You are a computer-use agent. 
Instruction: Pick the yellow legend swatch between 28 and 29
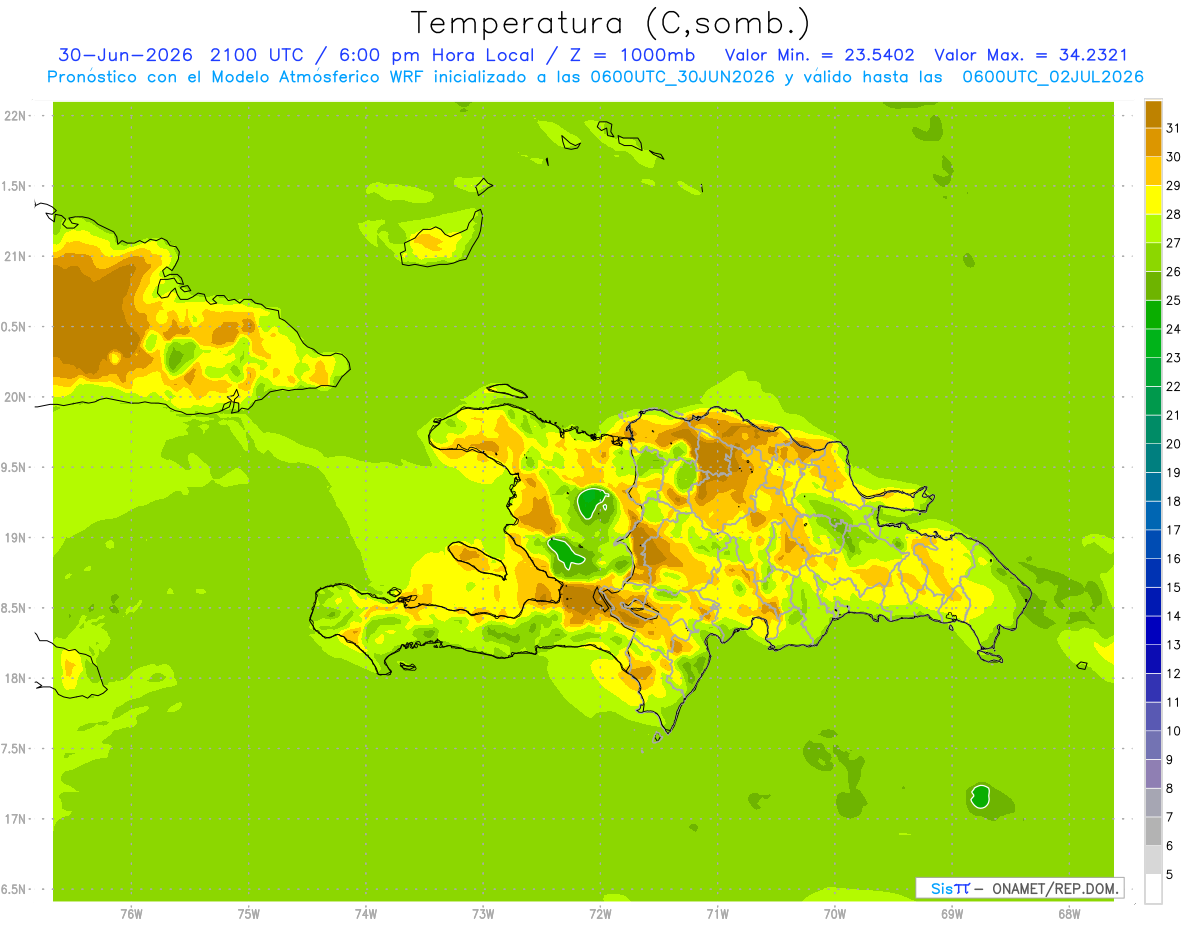coord(1153,199)
